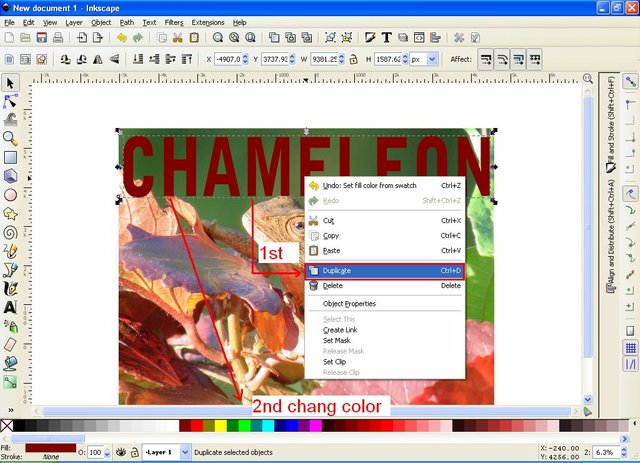This screenshot has width=640, height=463.
Task: Click the X coordinate input field
Action: coord(228,59)
